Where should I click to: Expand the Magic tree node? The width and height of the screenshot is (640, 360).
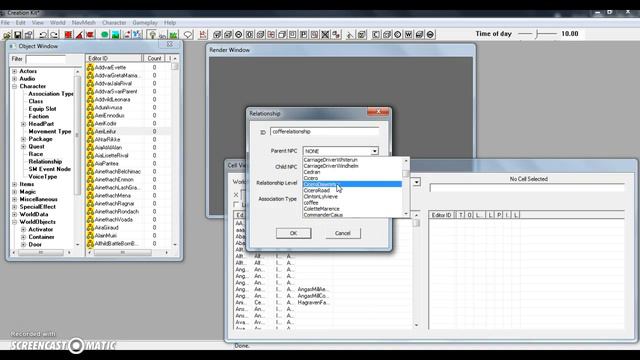(x=15, y=192)
